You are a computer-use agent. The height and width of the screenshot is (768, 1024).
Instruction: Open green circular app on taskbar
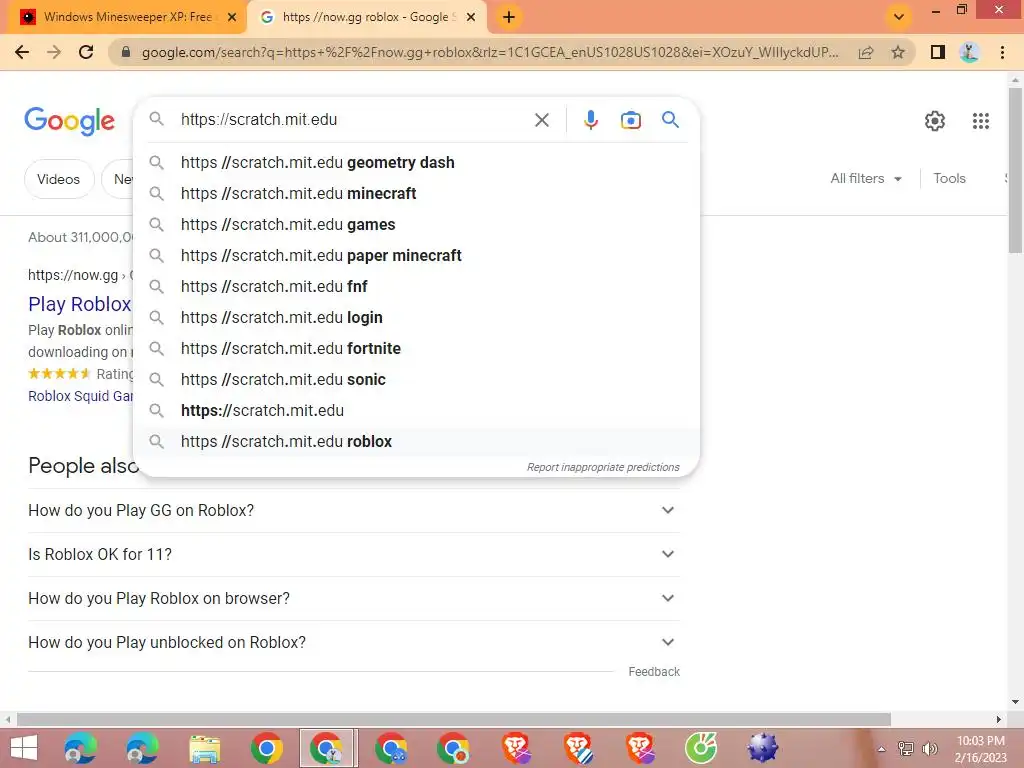pos(701,748)
